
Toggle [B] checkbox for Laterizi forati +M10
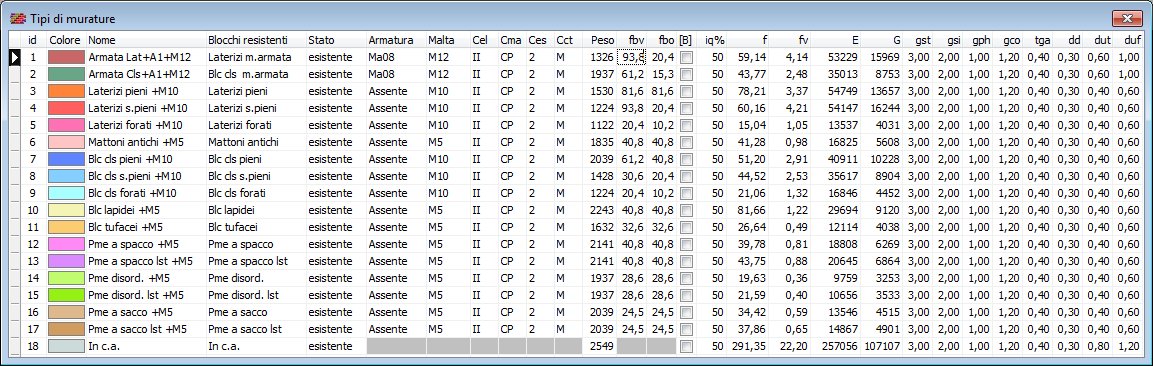(685, 125)
